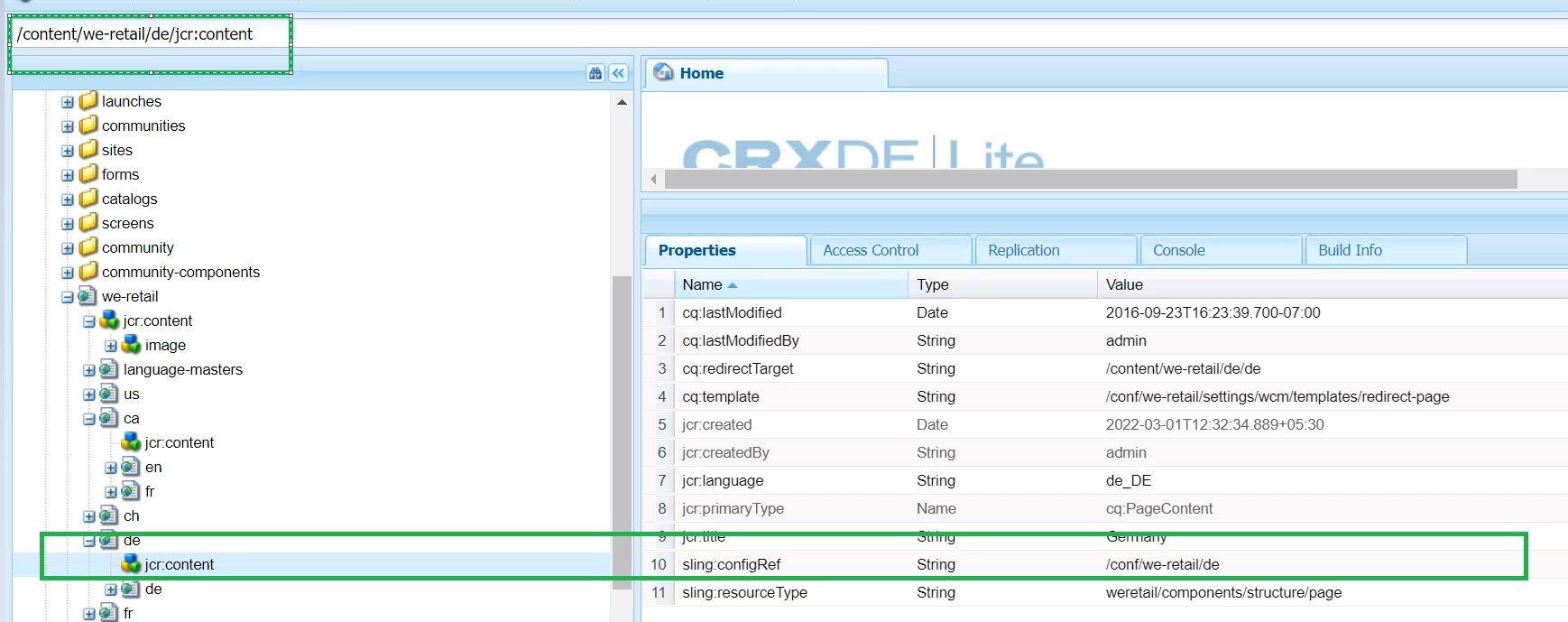
Task: Click the launches folder icon
Action: point(88,100)
